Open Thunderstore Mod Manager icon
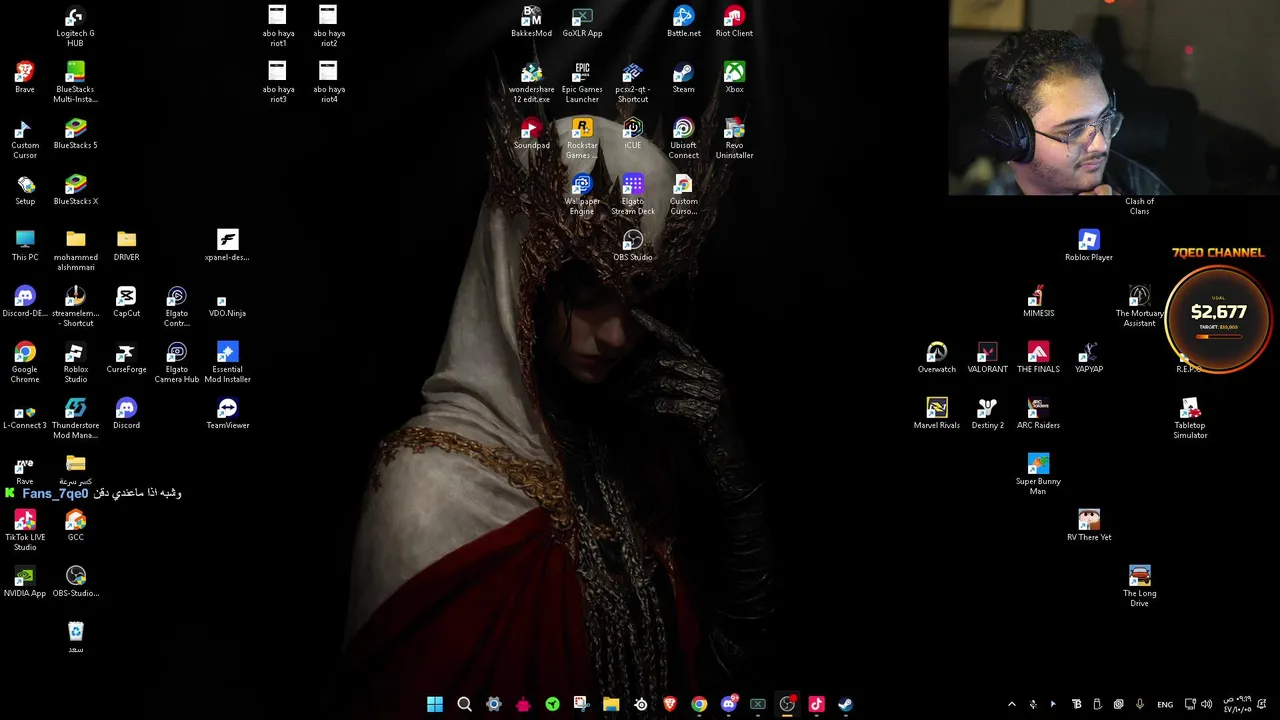Image resolution: width=1280 pixels, height=720 pixels. [x=75, y=419]
